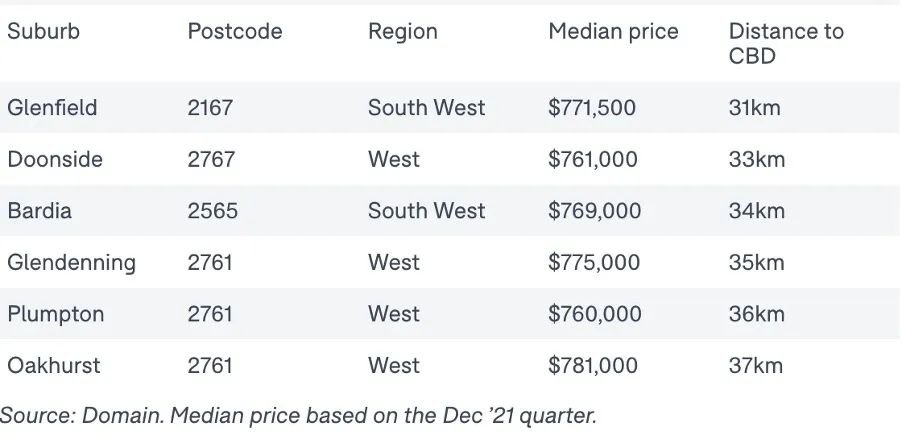Image resolution: width=902 pixels, height=436 pixels.
Task: Select the Glenfield suburb cell
Action: 52,108
